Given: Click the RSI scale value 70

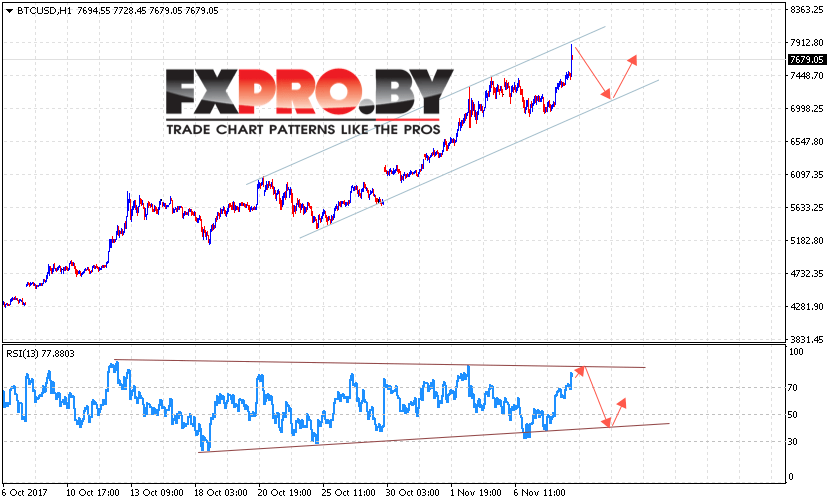Looking at the screenshot, I should (x=793, y=388).
